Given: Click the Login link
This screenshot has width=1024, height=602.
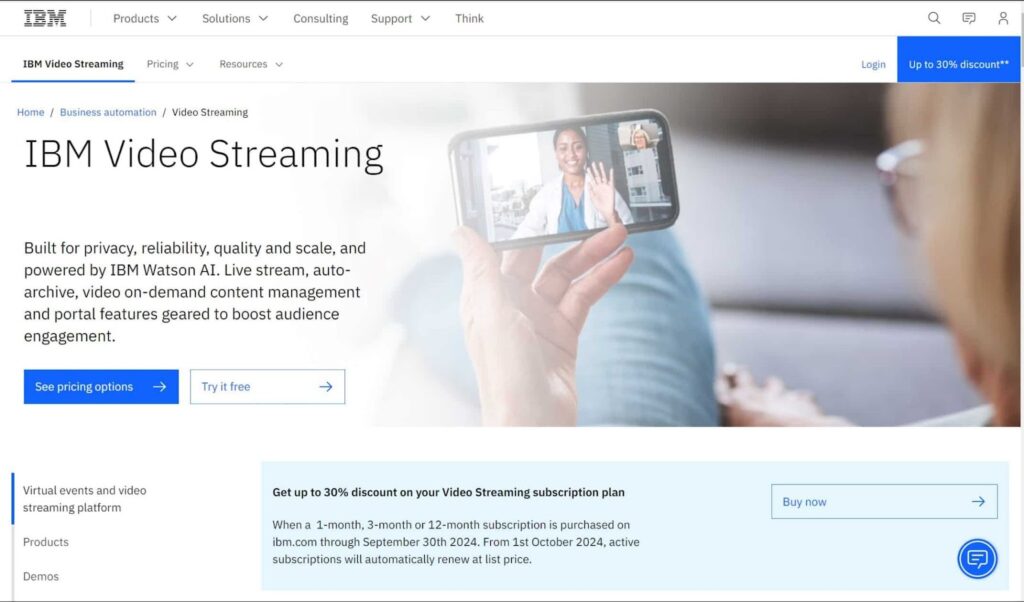Looking at the screenshot, I should point(873,64).
